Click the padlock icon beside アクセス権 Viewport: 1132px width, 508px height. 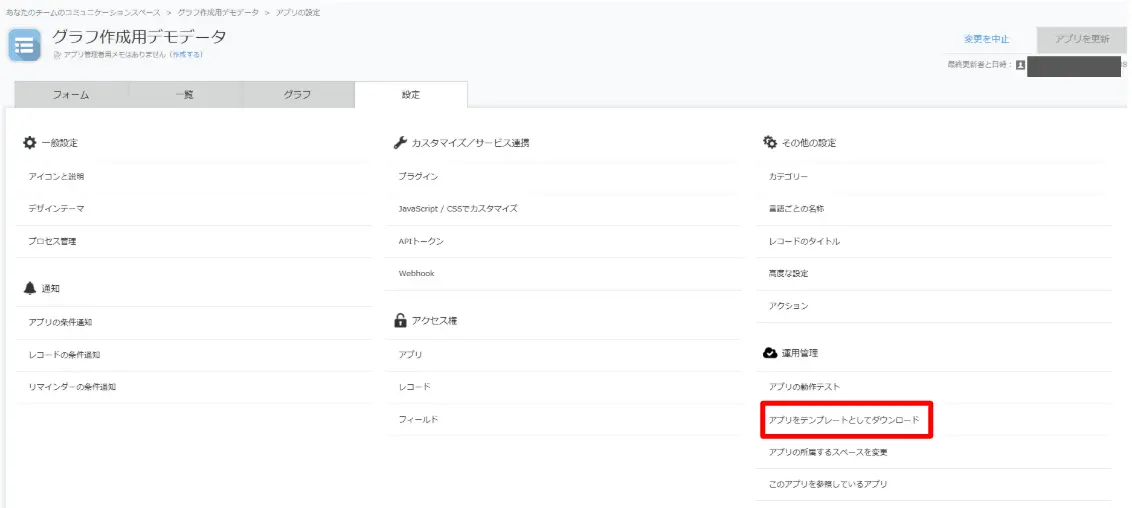401,321
